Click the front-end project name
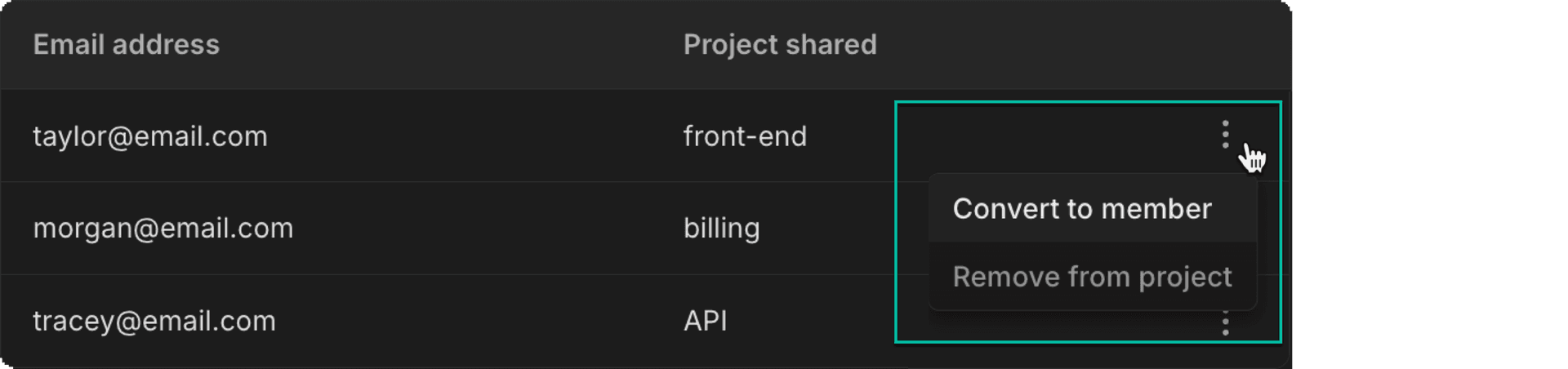This screenshot has height=369, width=1568. [x=744, y=136]
